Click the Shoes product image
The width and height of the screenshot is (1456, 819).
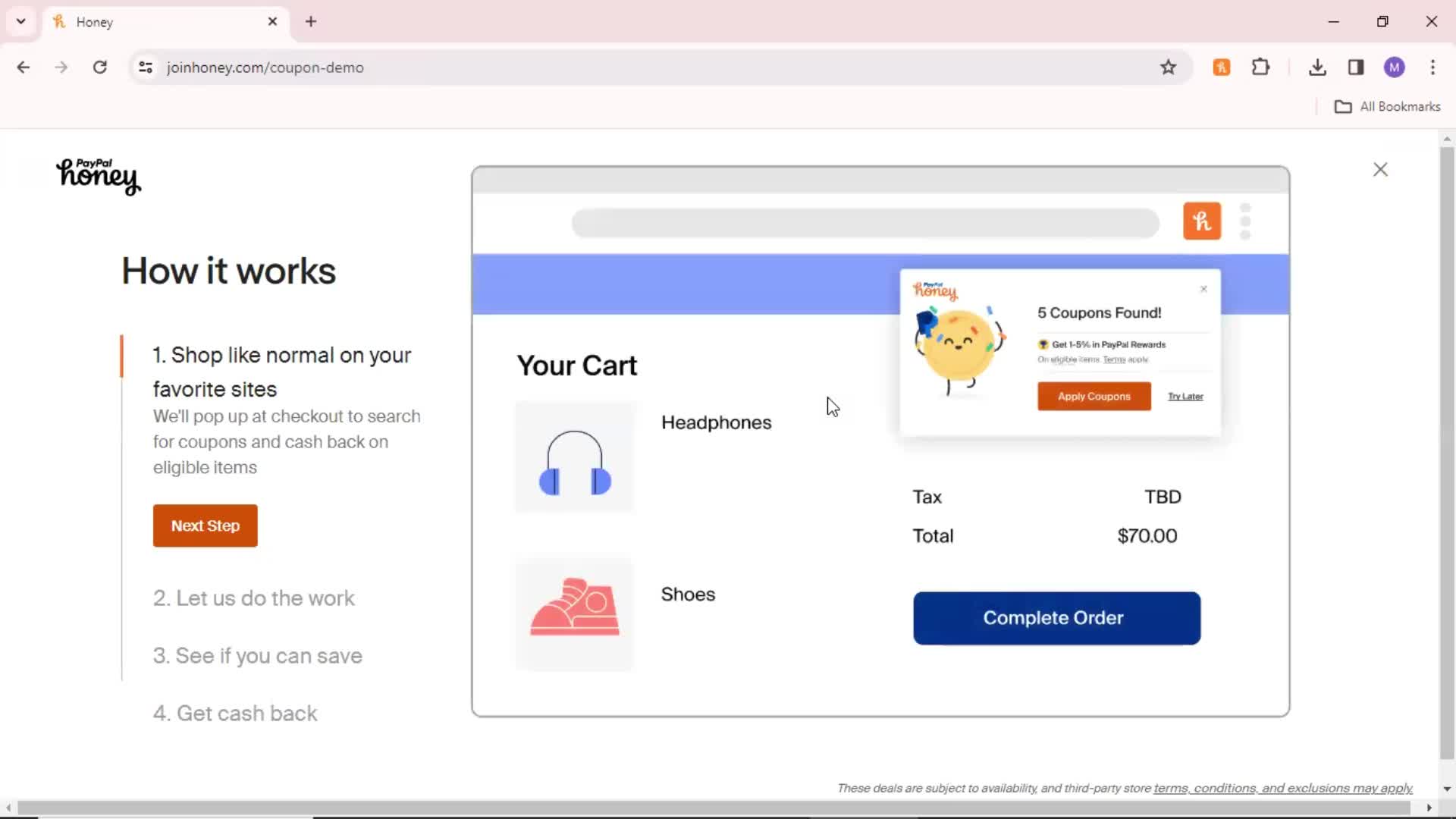click(x=575, y=615)
